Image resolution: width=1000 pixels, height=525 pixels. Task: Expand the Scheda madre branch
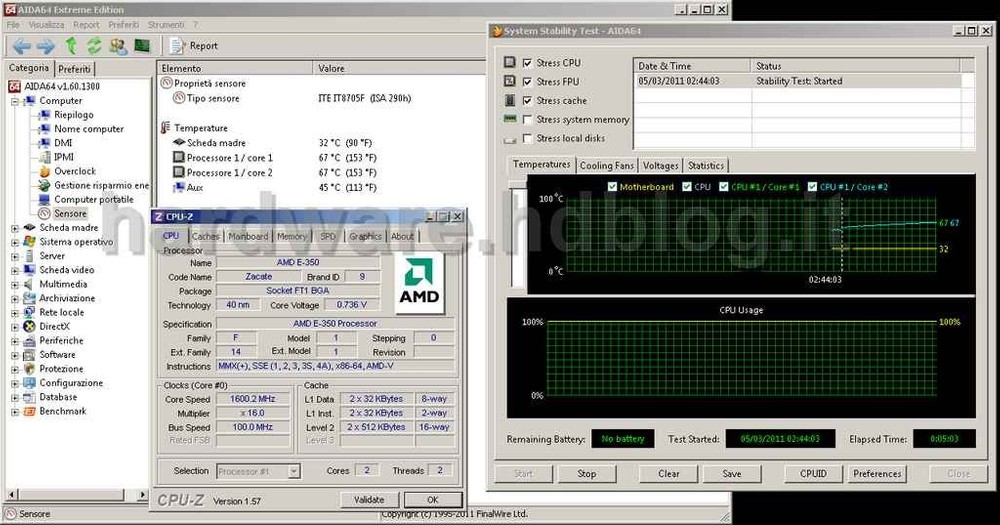coord(15,228)
